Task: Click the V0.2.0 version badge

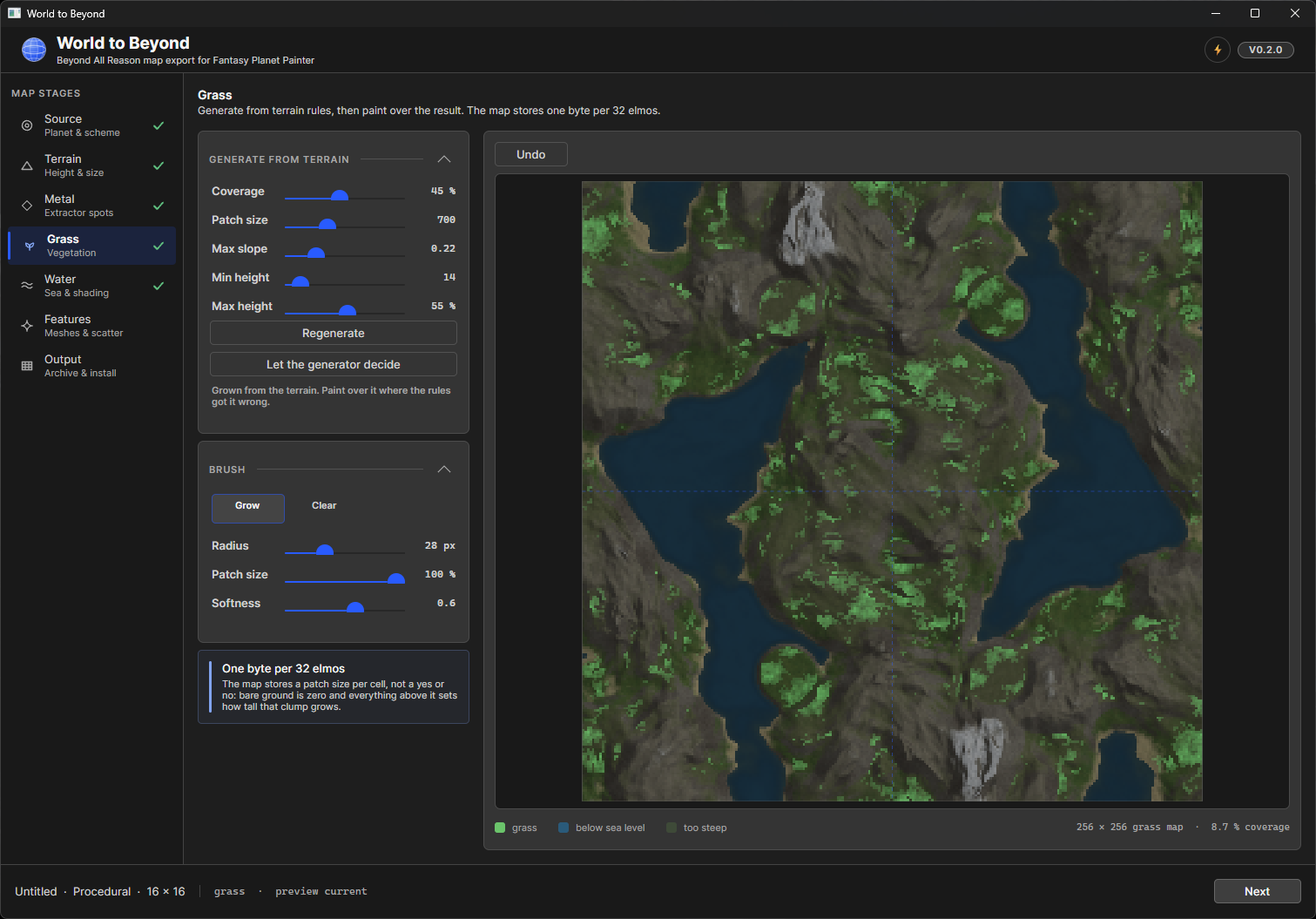Action: [x=1265, y=50]
